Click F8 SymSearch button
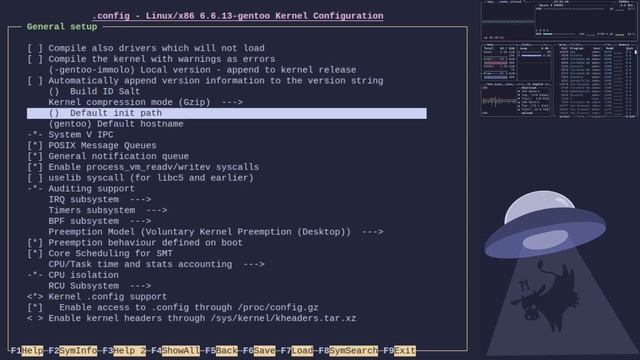 click(x=348, y=351)
